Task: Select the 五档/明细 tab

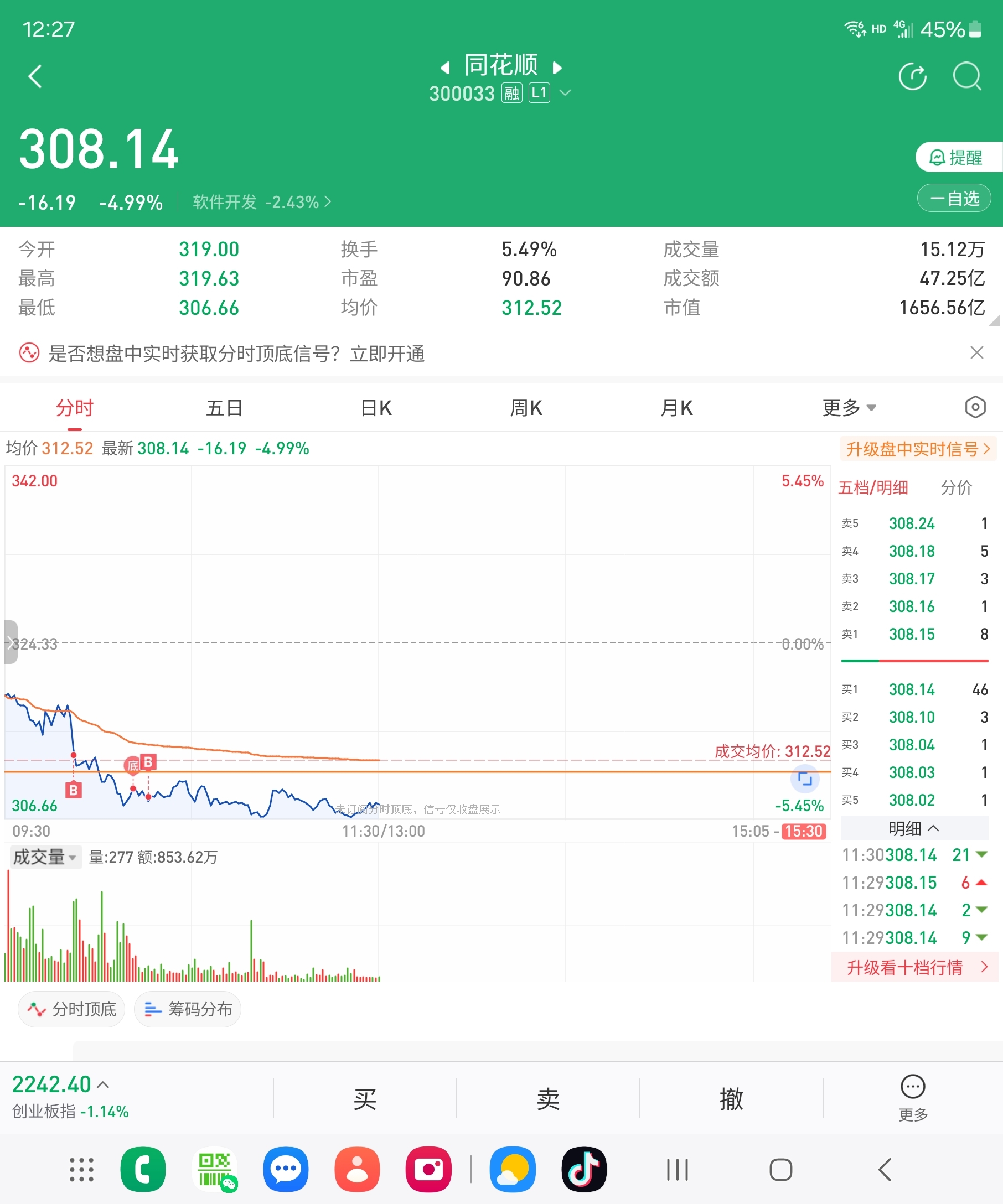Action: pyautogui.click(x=873, y=487)
